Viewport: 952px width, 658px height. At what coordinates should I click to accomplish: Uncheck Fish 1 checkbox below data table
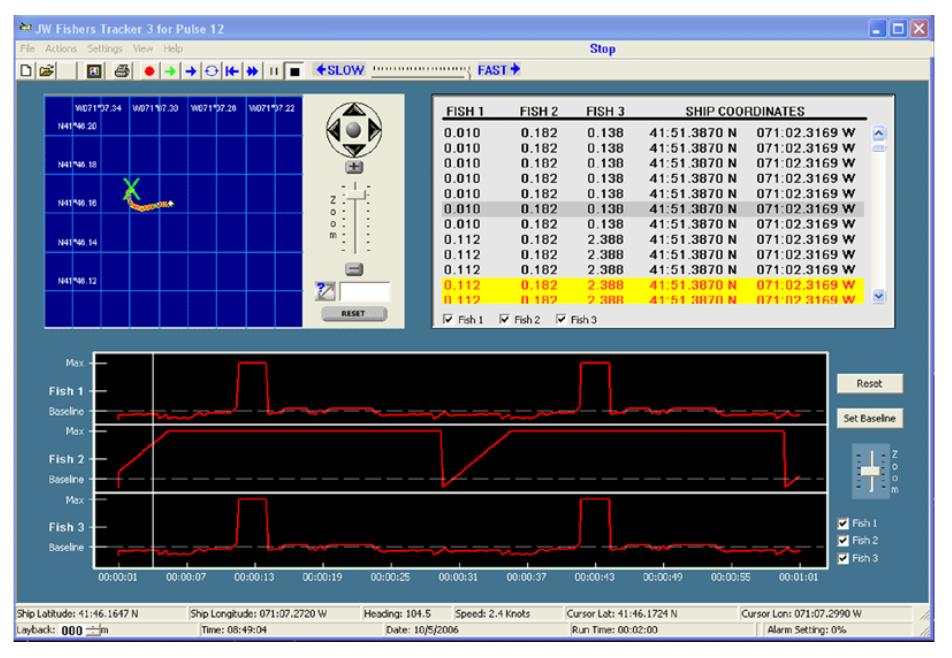coord(448,320)
